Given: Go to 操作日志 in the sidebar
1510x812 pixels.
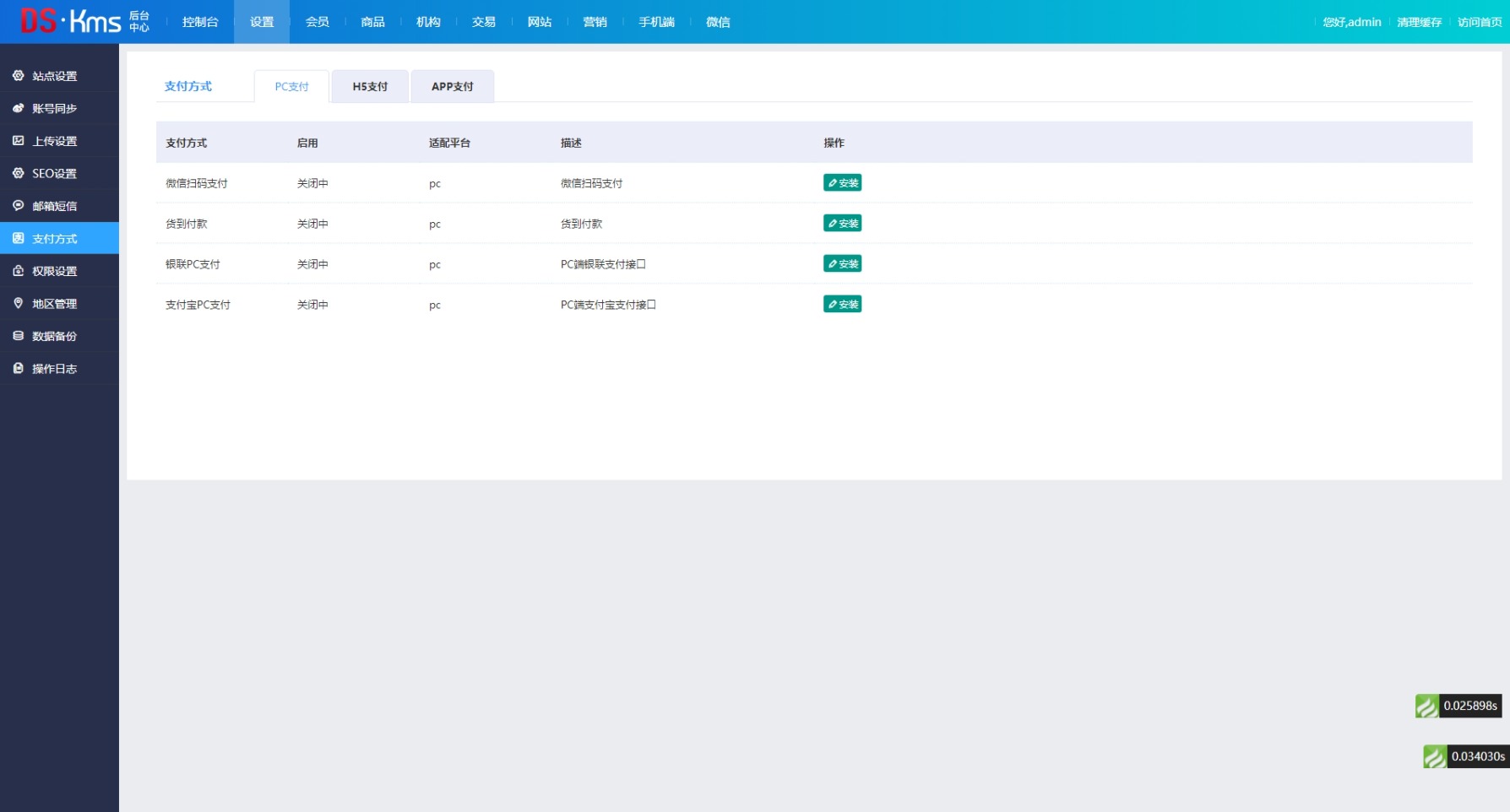Looking at the screenshot, I should tap(59, 368).
